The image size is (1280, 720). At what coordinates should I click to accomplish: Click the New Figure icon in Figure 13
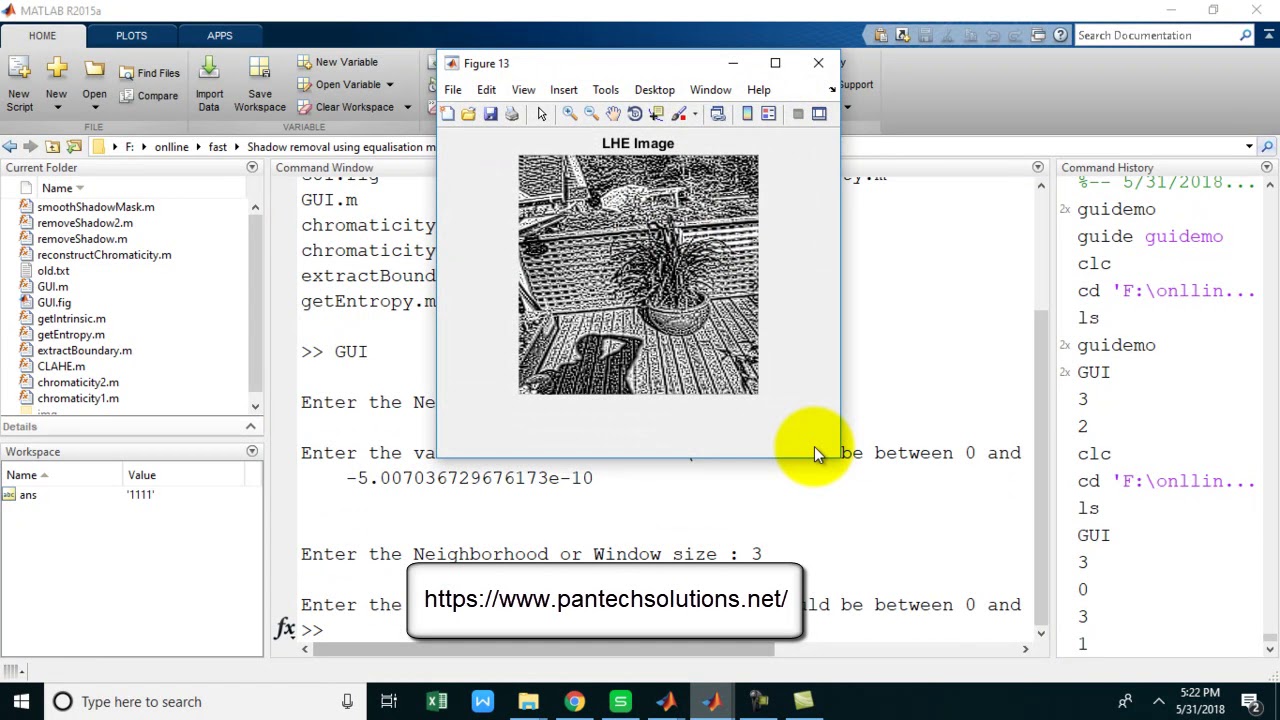447,114
